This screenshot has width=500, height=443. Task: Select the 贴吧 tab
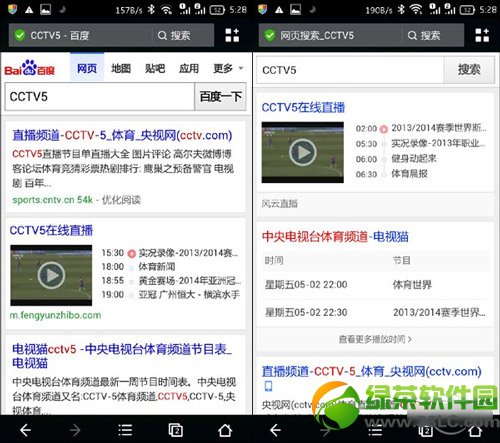[155, 68]
